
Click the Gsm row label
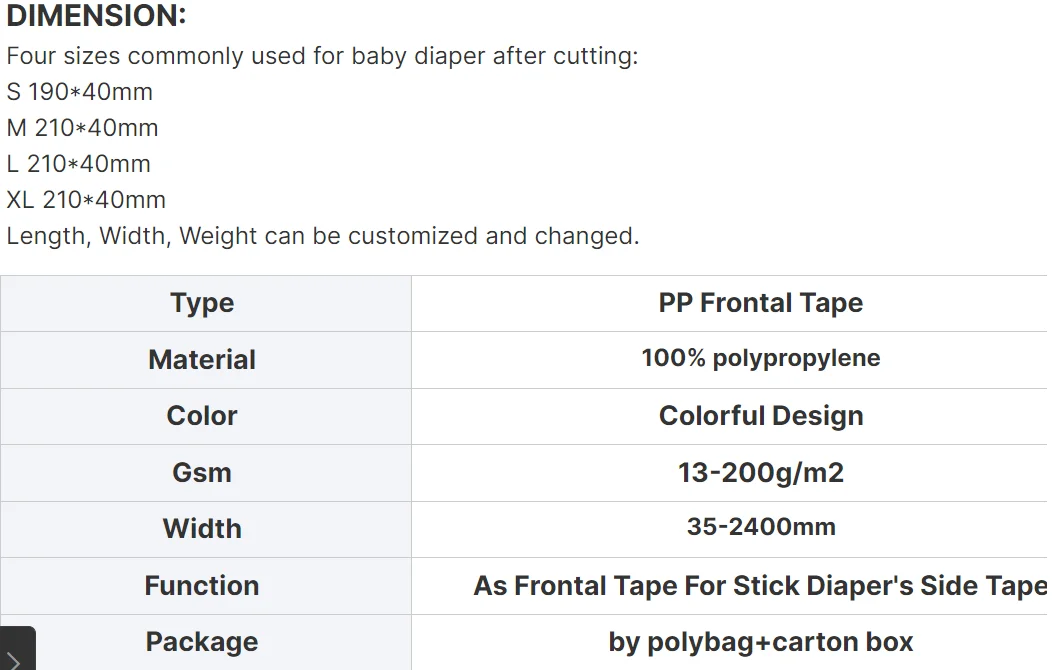(x=202, y=473)
